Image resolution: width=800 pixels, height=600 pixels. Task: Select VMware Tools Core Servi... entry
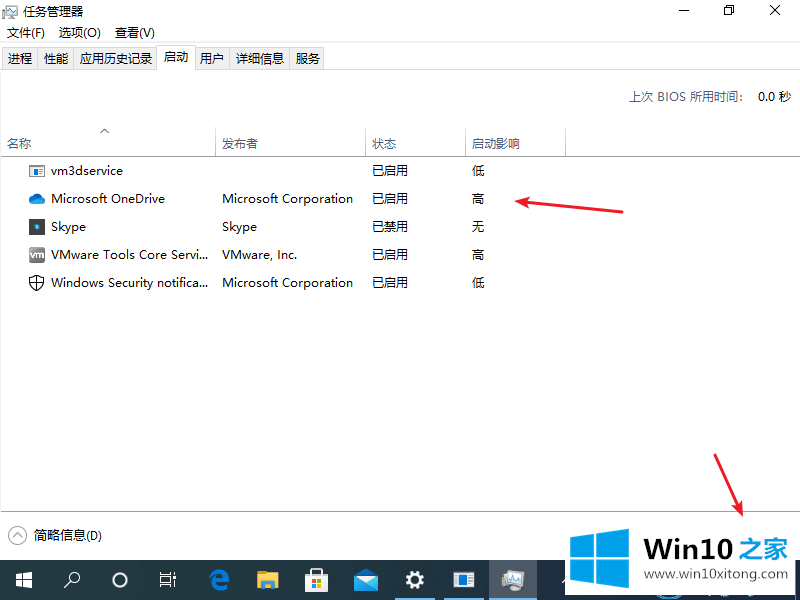(x=130, y=255)
